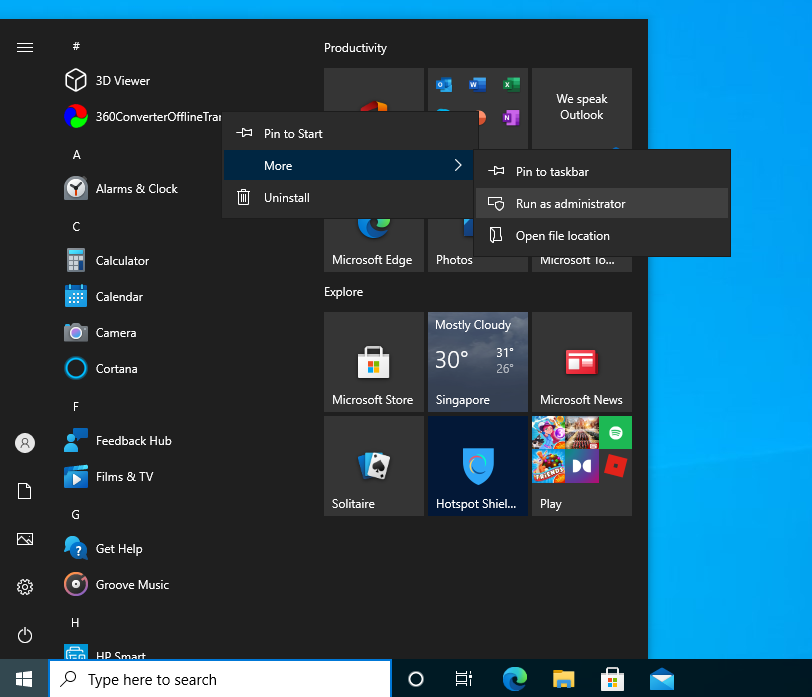Viewport: 812px width, 697px height.
Task: Click the Candy Crush Friends icon in Play tile
Action: point(548,466)
